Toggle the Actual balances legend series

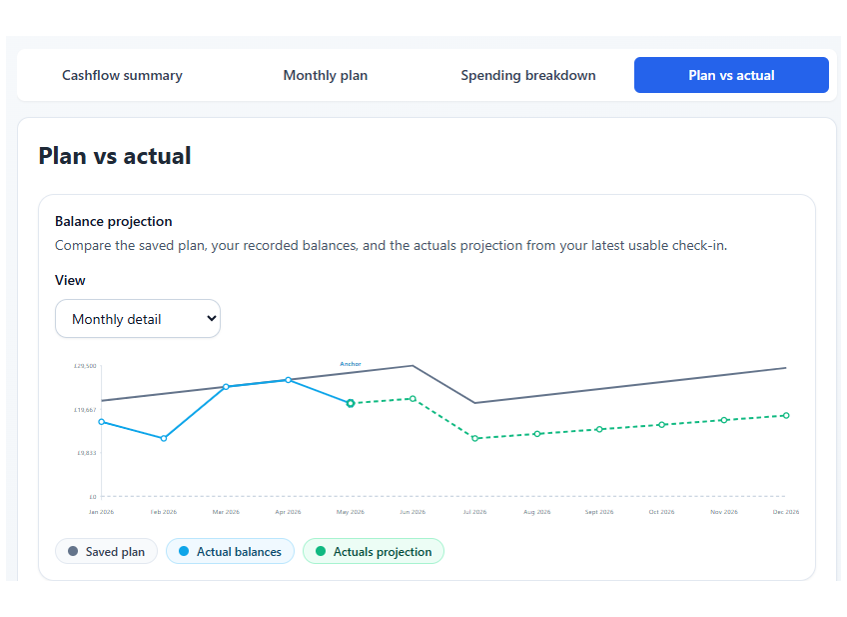[x=230, y=551]
